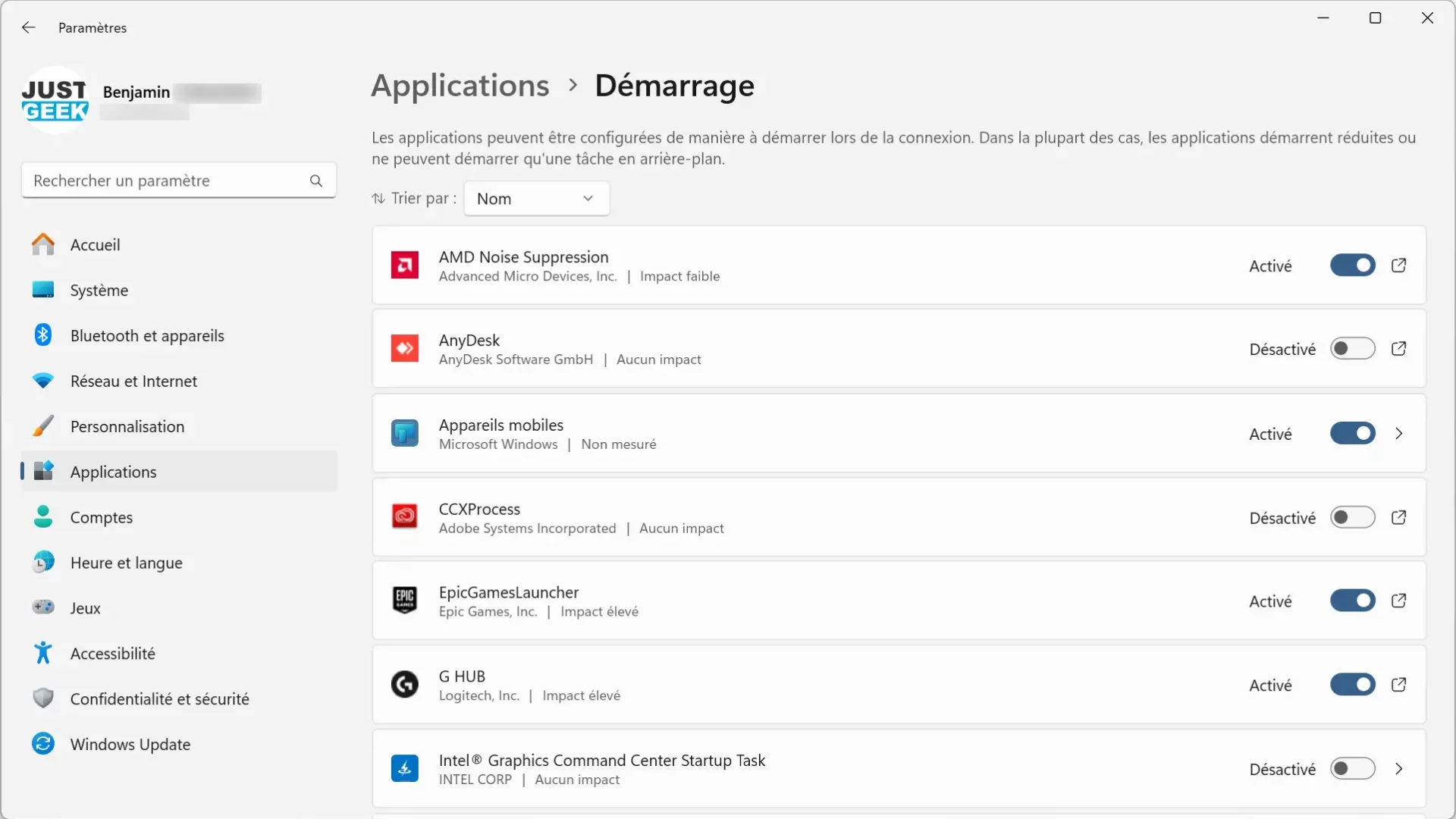Click the Appareils mobiles app icon
Viewport: 1456px width, 819px height.
click(405, 434)
